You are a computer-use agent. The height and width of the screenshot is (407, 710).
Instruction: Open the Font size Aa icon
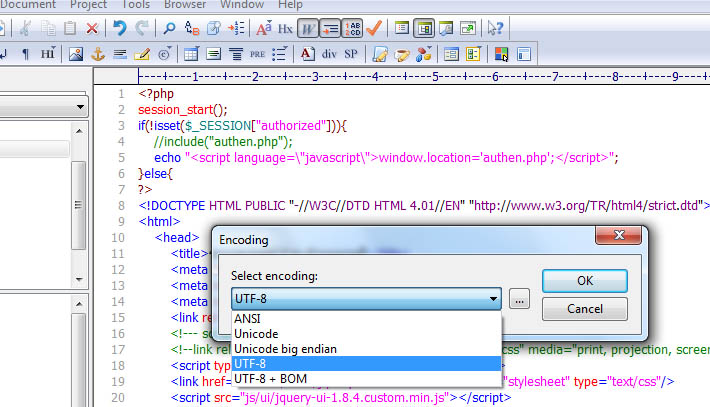(264, 29)
